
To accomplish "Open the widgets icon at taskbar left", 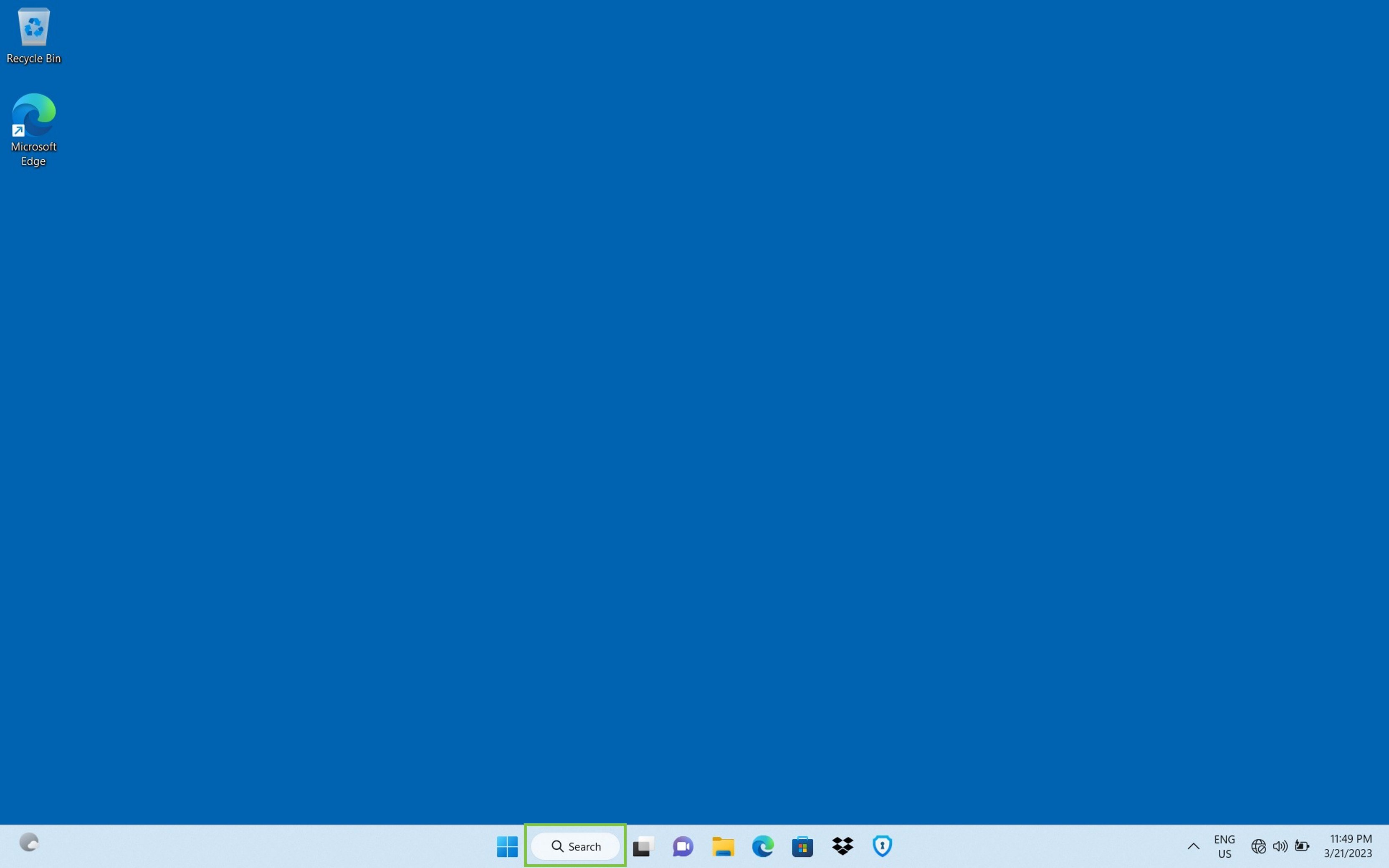I will (29, 843).
